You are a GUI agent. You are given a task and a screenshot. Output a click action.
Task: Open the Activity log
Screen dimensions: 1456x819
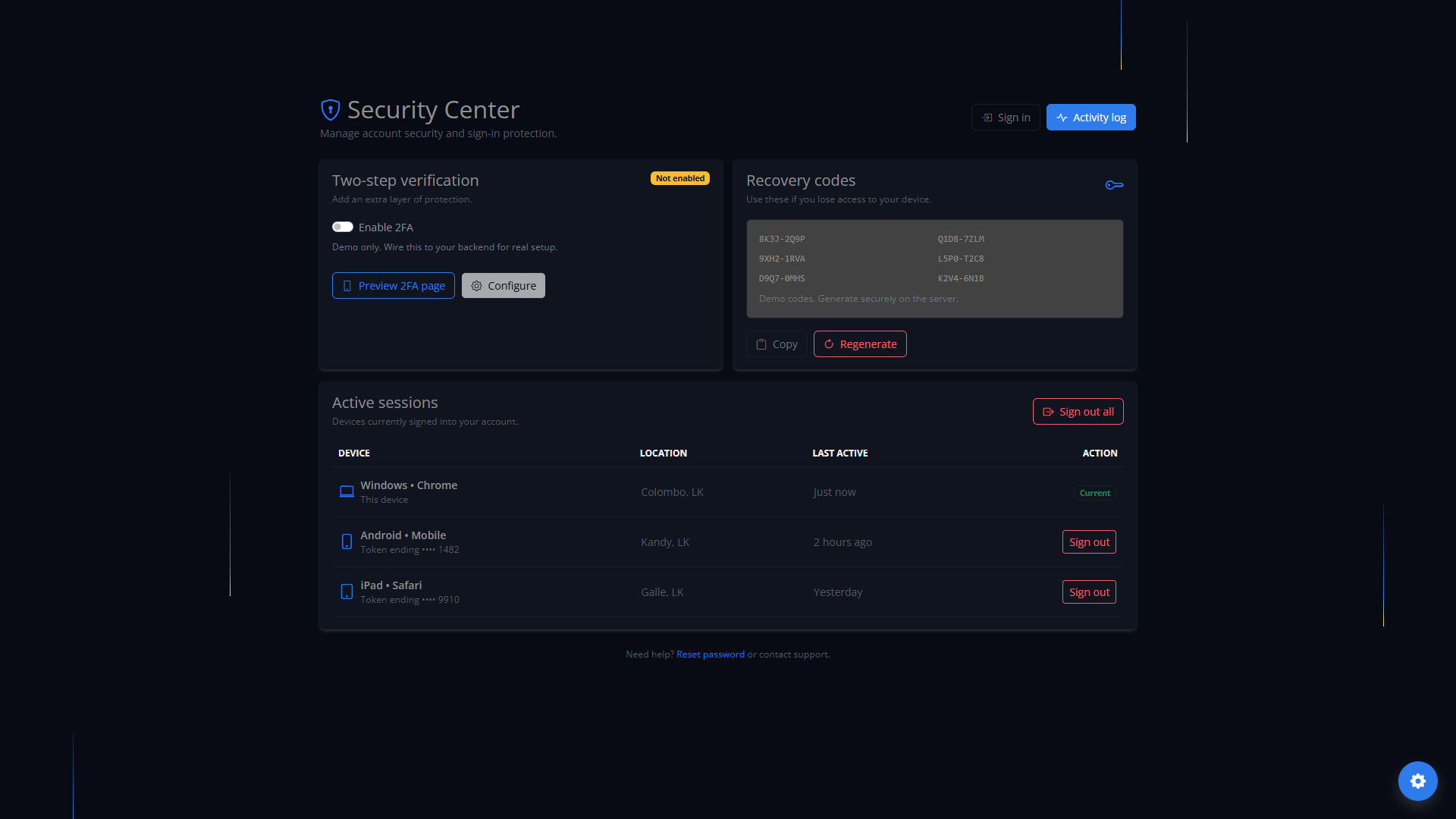[1090, 118]
